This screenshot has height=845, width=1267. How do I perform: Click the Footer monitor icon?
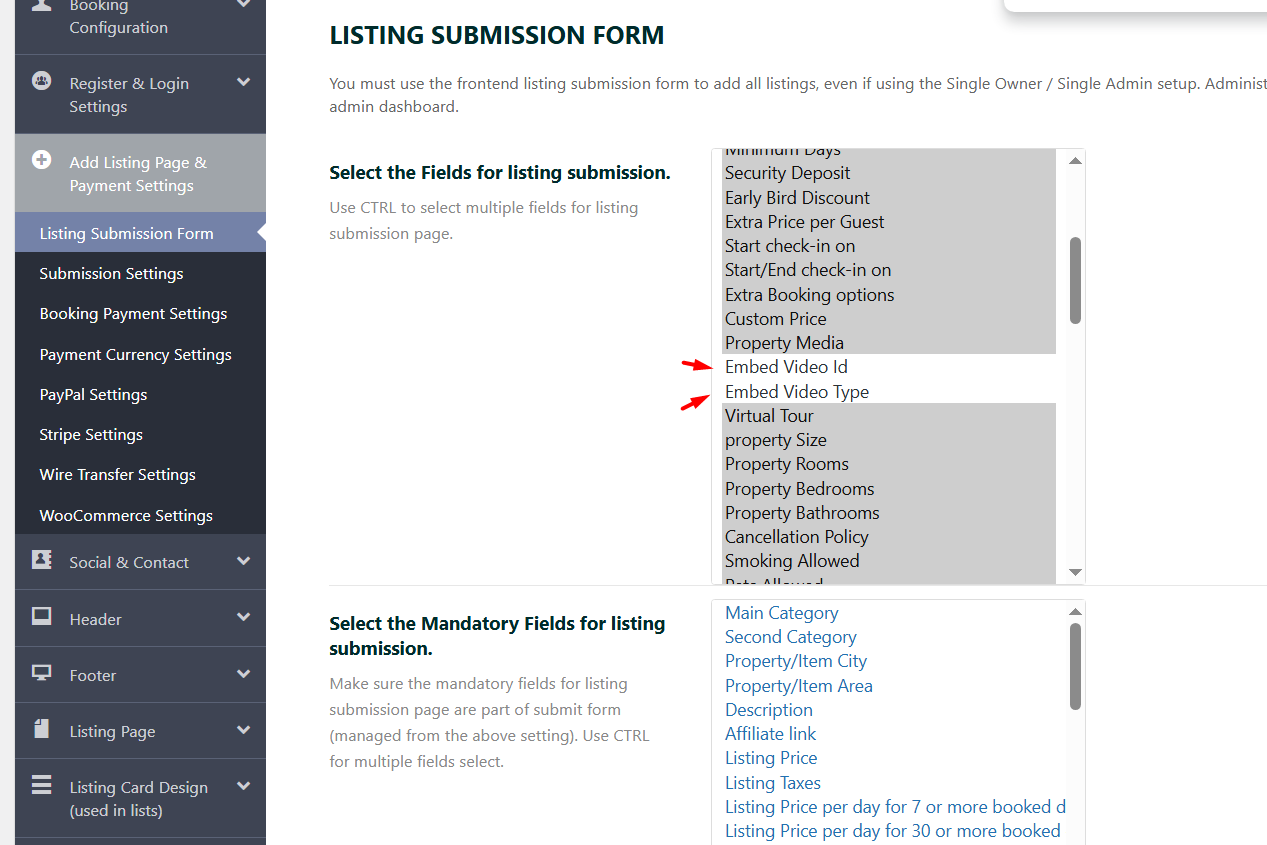(42, 673)
